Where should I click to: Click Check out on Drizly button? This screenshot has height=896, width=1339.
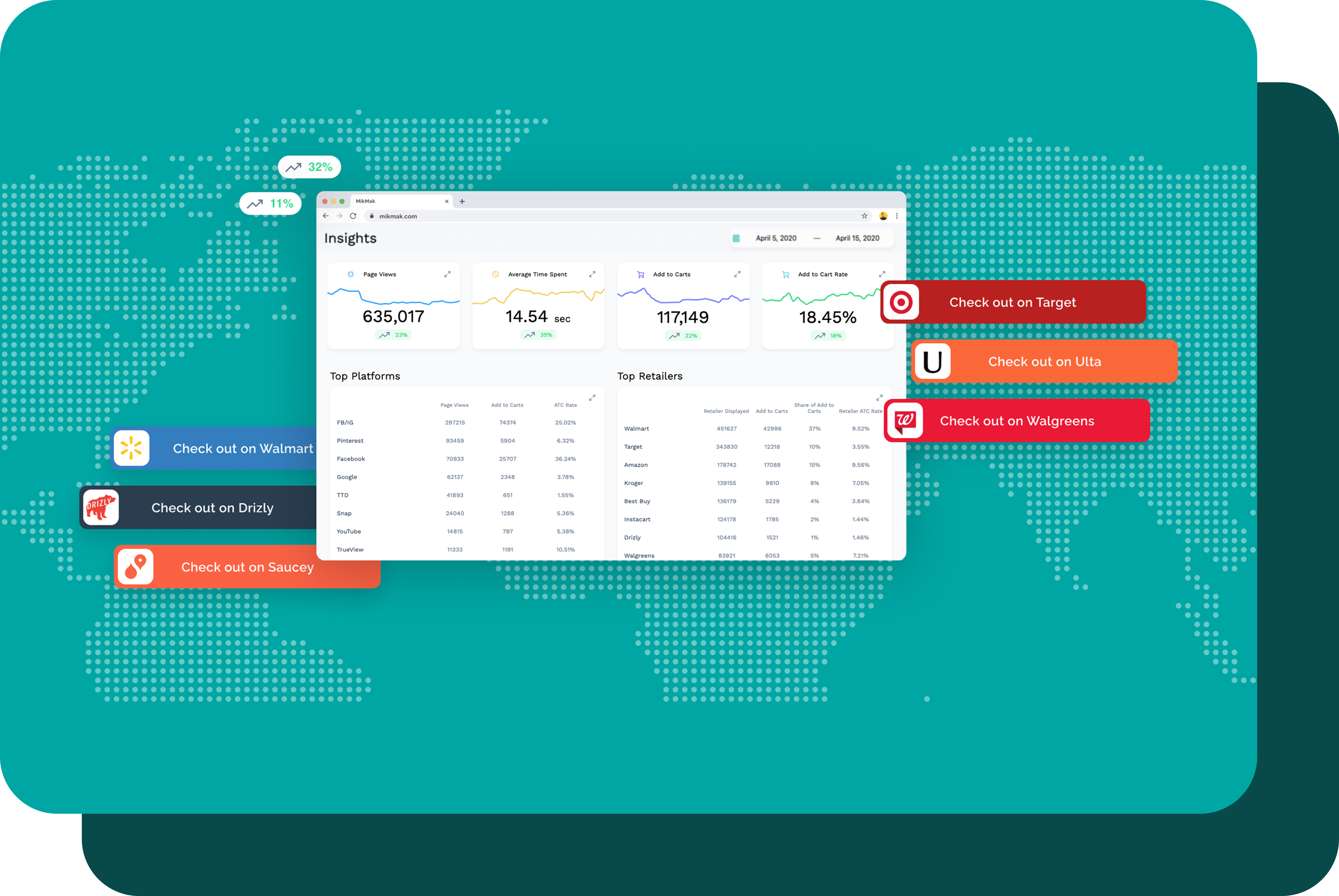(198, 508)
